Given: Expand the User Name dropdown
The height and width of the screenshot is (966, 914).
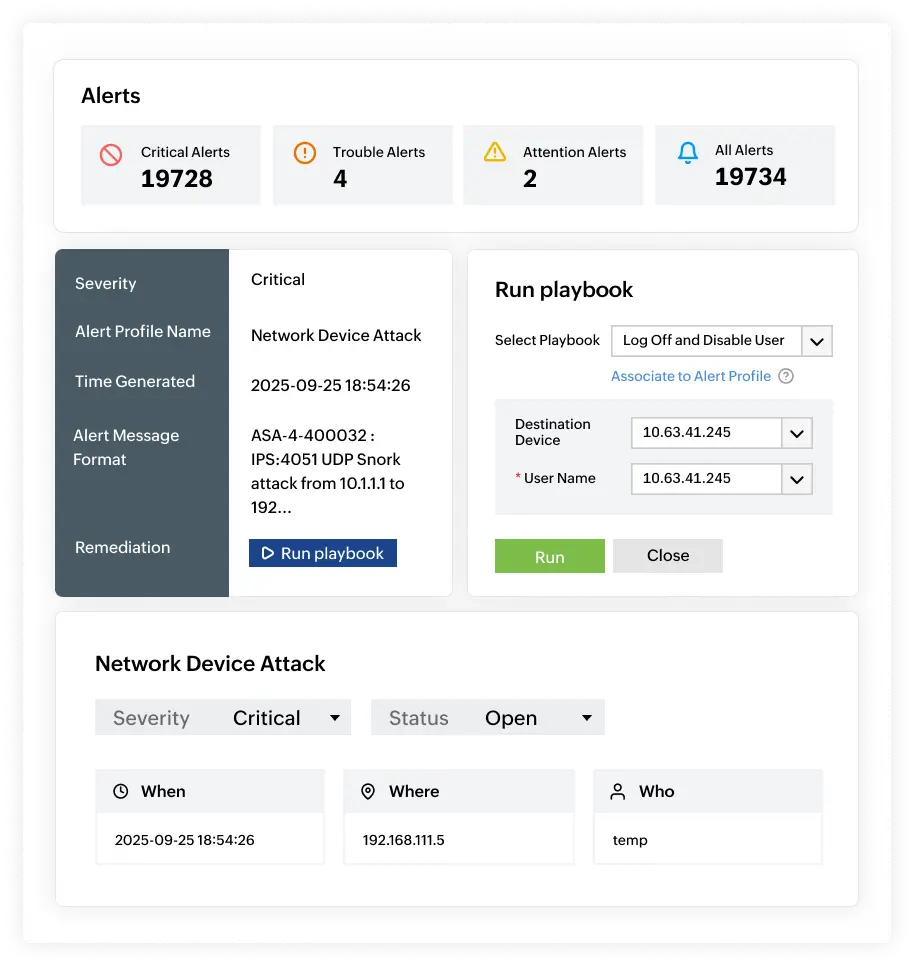Looking at the screenshot, I should click(797, 479).
